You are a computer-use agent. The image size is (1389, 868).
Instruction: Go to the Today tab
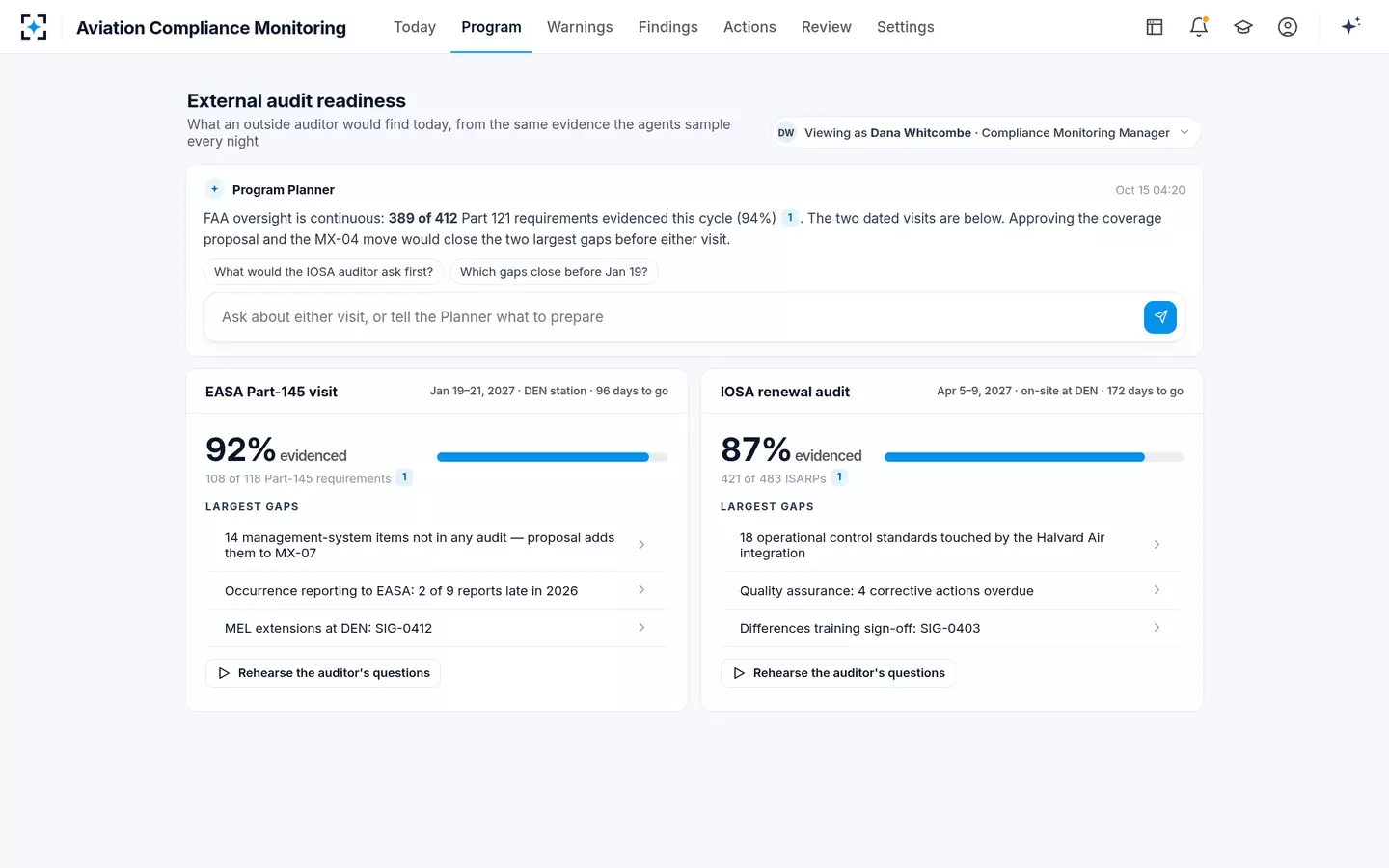415,27
